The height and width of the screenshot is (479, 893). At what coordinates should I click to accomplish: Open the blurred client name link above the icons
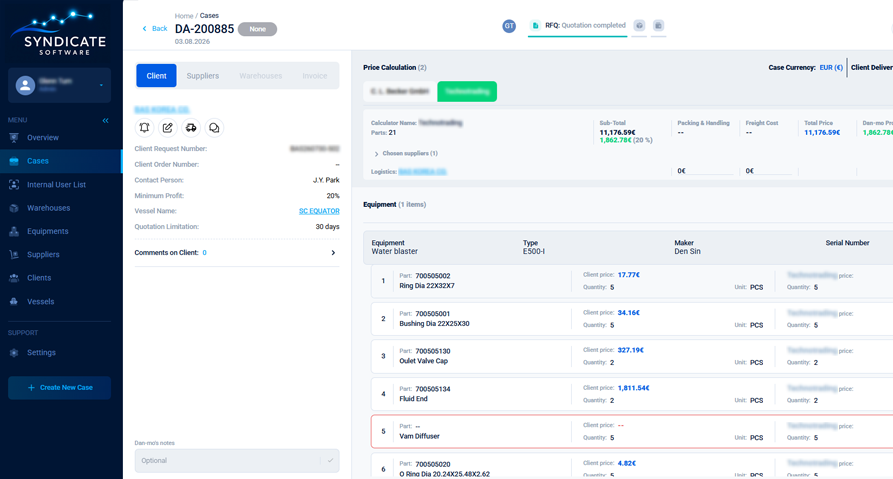coord(162,109)
